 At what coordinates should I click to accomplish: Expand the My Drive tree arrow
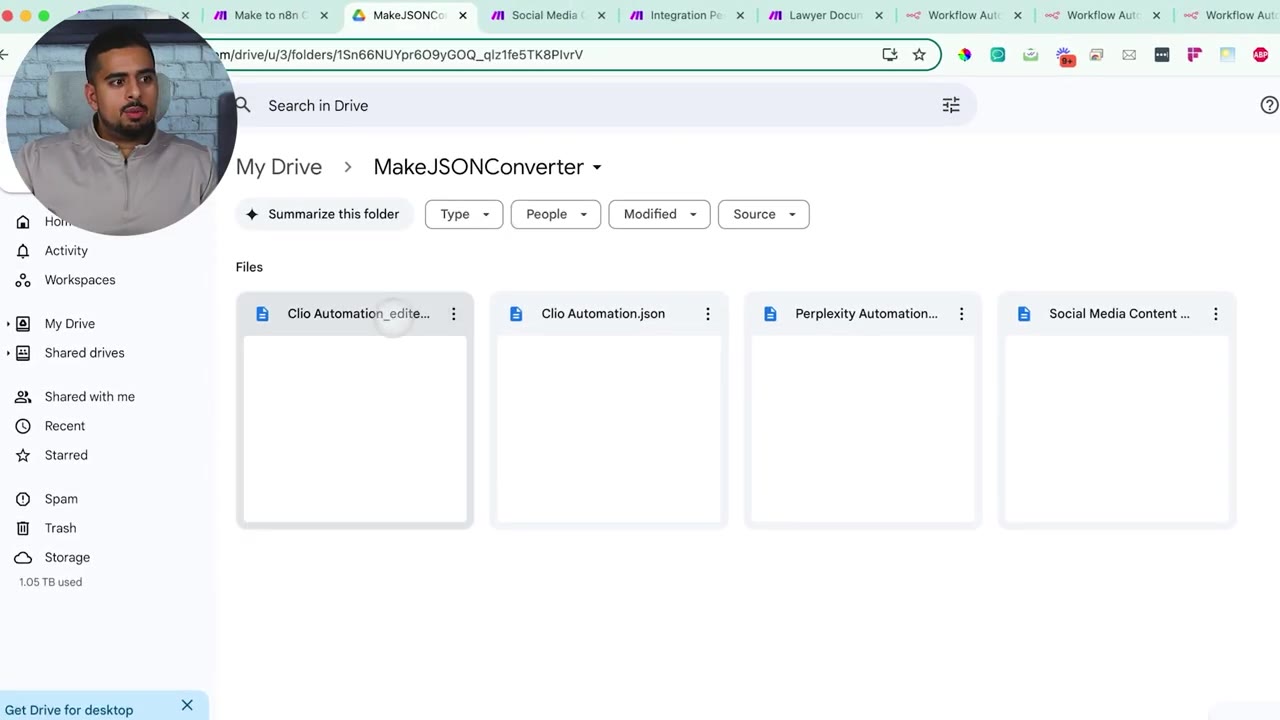click(9, 324)
